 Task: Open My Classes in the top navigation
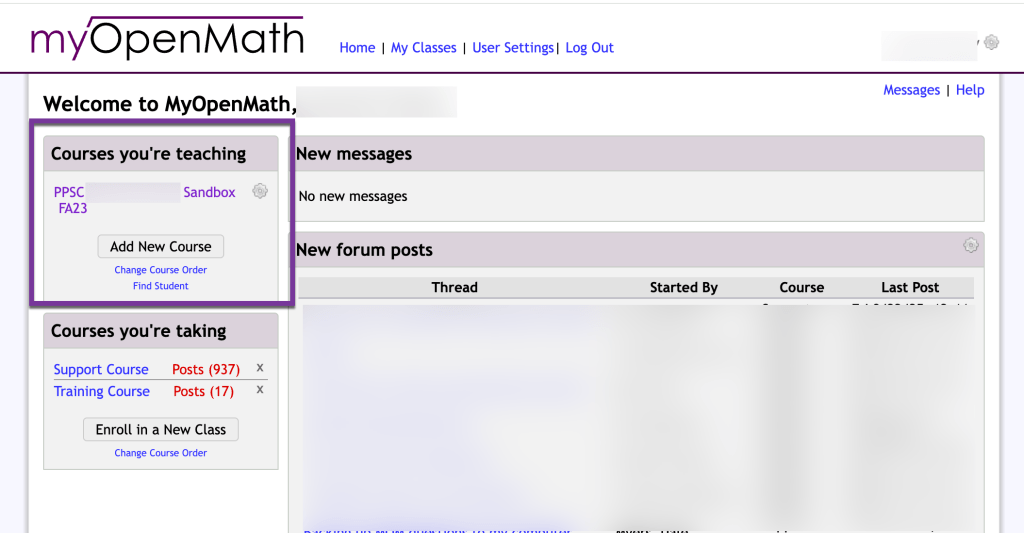point(423,48)
